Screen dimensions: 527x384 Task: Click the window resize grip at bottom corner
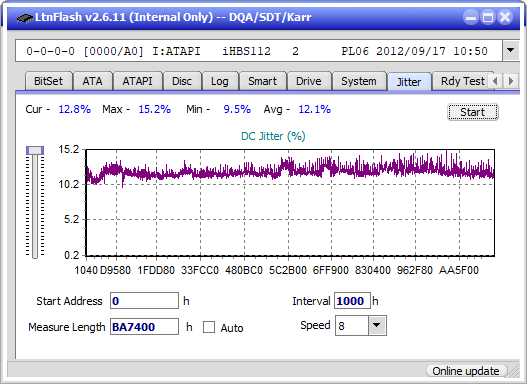[514, 371]
